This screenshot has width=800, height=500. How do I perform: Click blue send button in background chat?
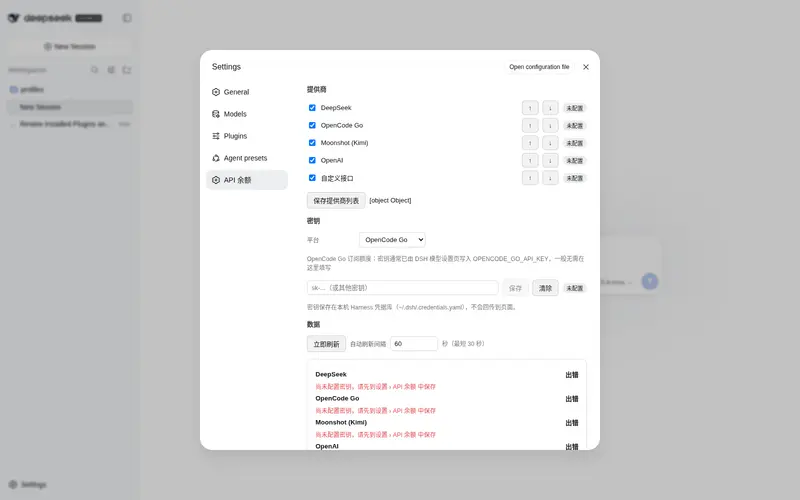coord(649,281)
